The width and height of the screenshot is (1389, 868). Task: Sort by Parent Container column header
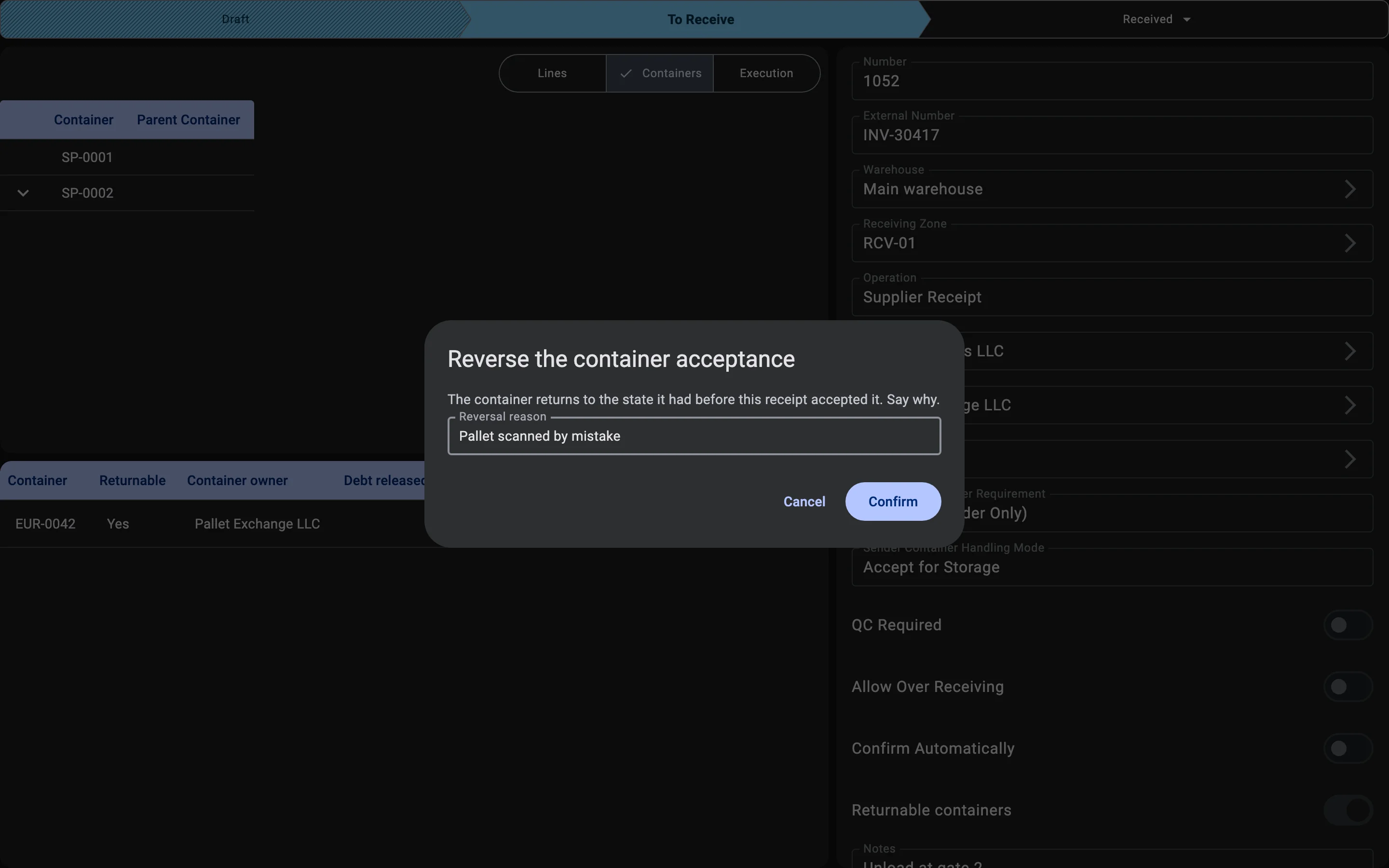[x=188, y=120]
